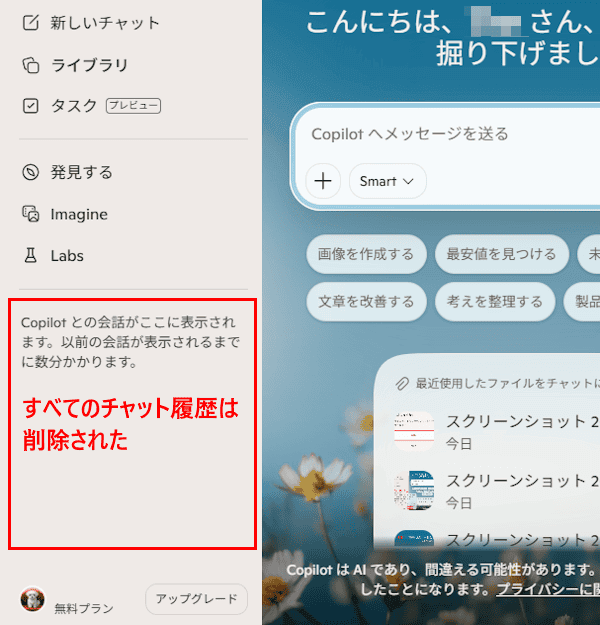Click the second スクリーンショット file name
Screen dimensions: 600x625
click(x=522, y=481)
